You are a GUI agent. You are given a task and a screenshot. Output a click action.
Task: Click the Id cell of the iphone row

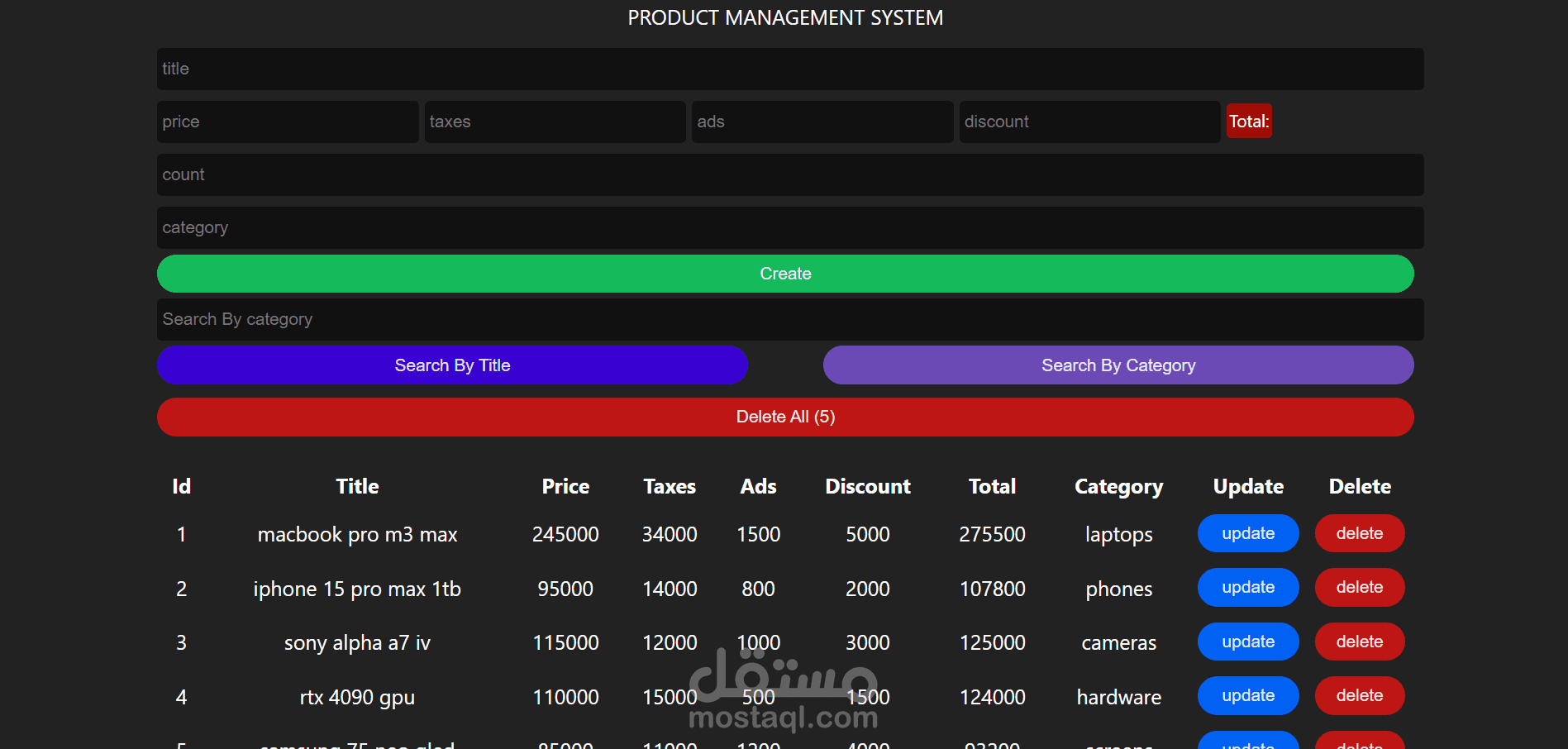coord(181,589)
